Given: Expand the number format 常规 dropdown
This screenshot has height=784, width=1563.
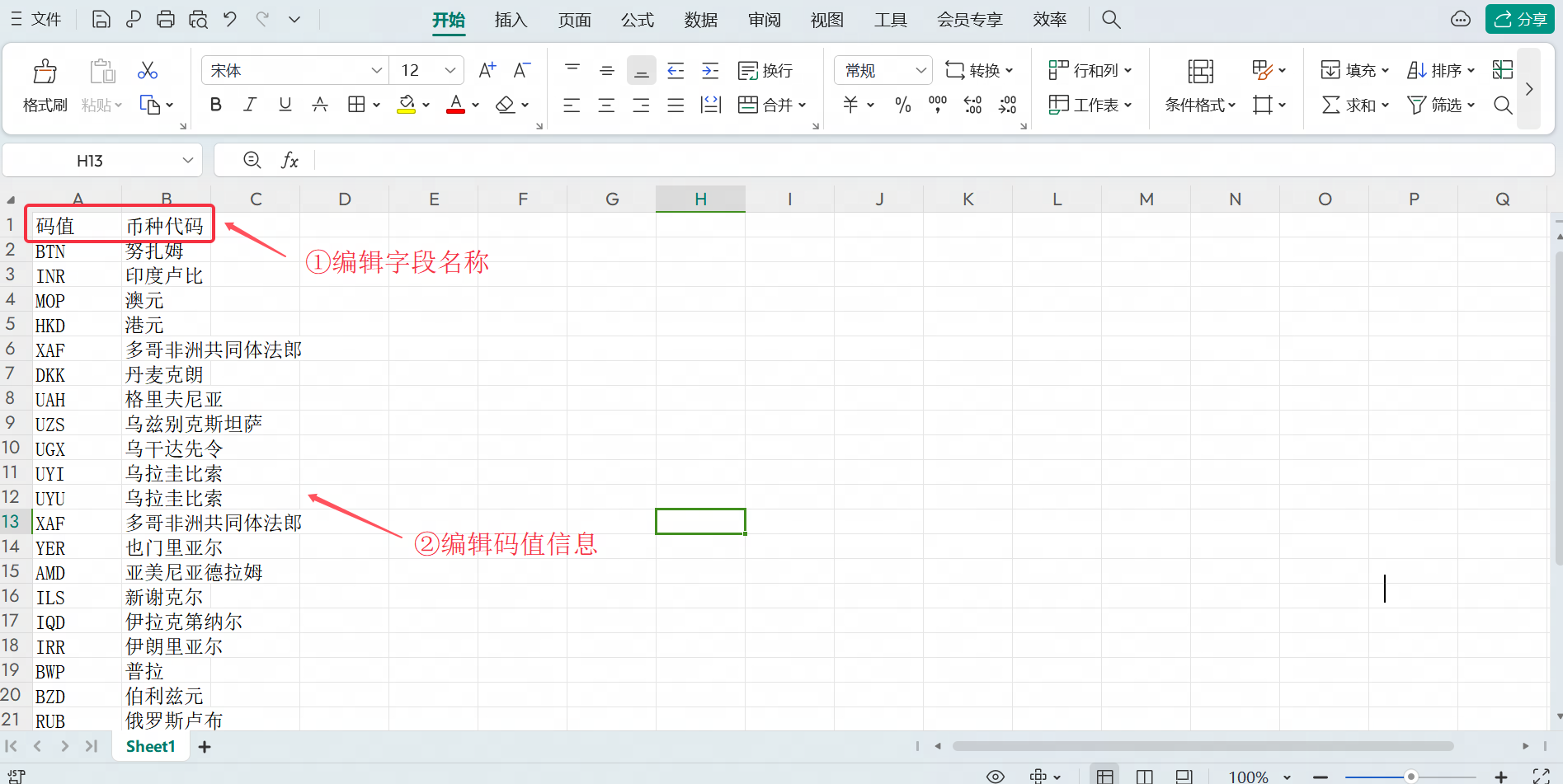Looking at the screenshot, I should 920,71.
